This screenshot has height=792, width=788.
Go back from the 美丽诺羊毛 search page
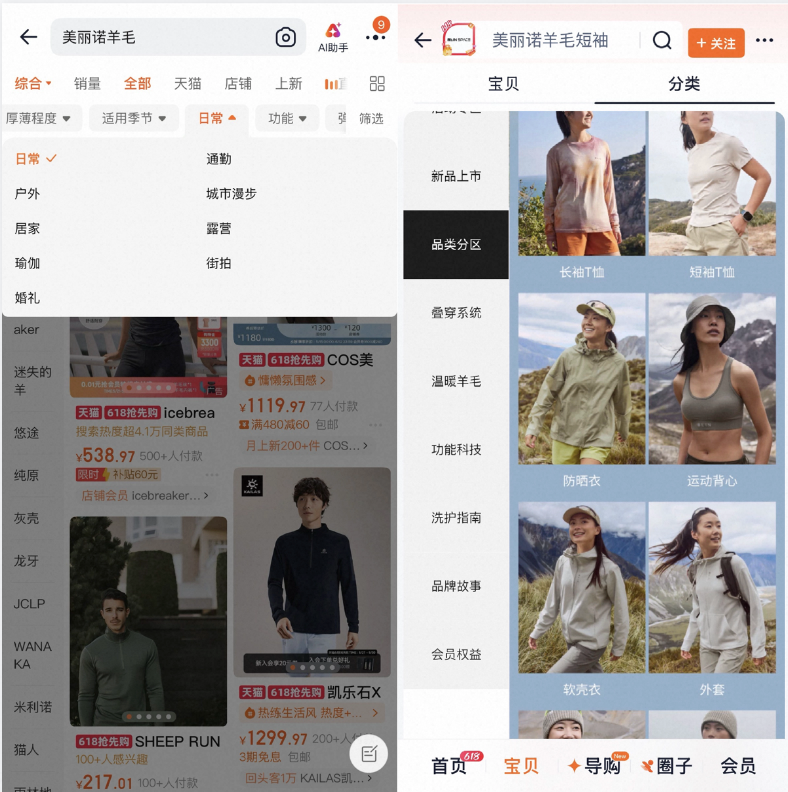pyautogui.click(x=28, y=37)
